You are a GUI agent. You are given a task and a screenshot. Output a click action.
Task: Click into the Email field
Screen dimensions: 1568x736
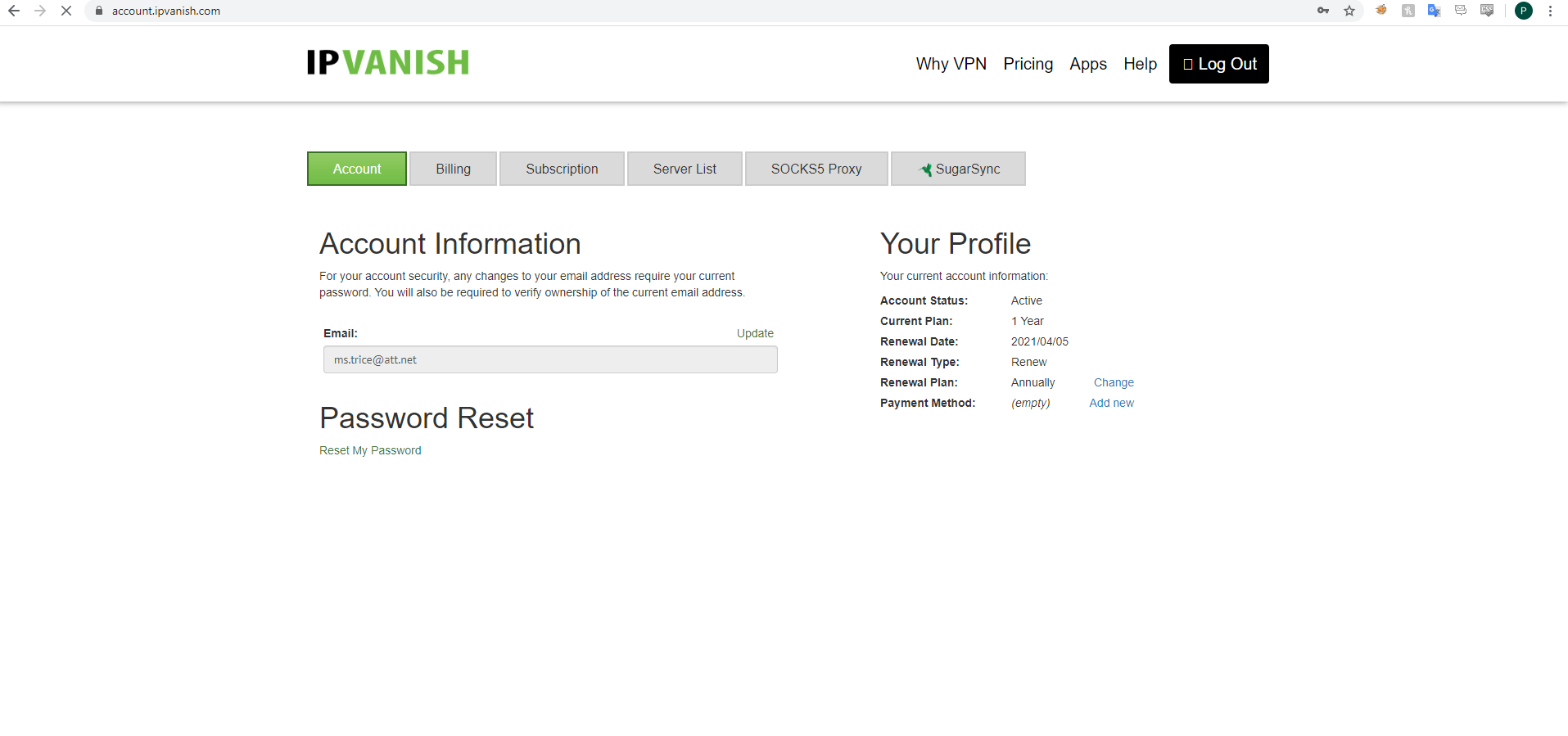pyautogui.click(x=550, y=359)
